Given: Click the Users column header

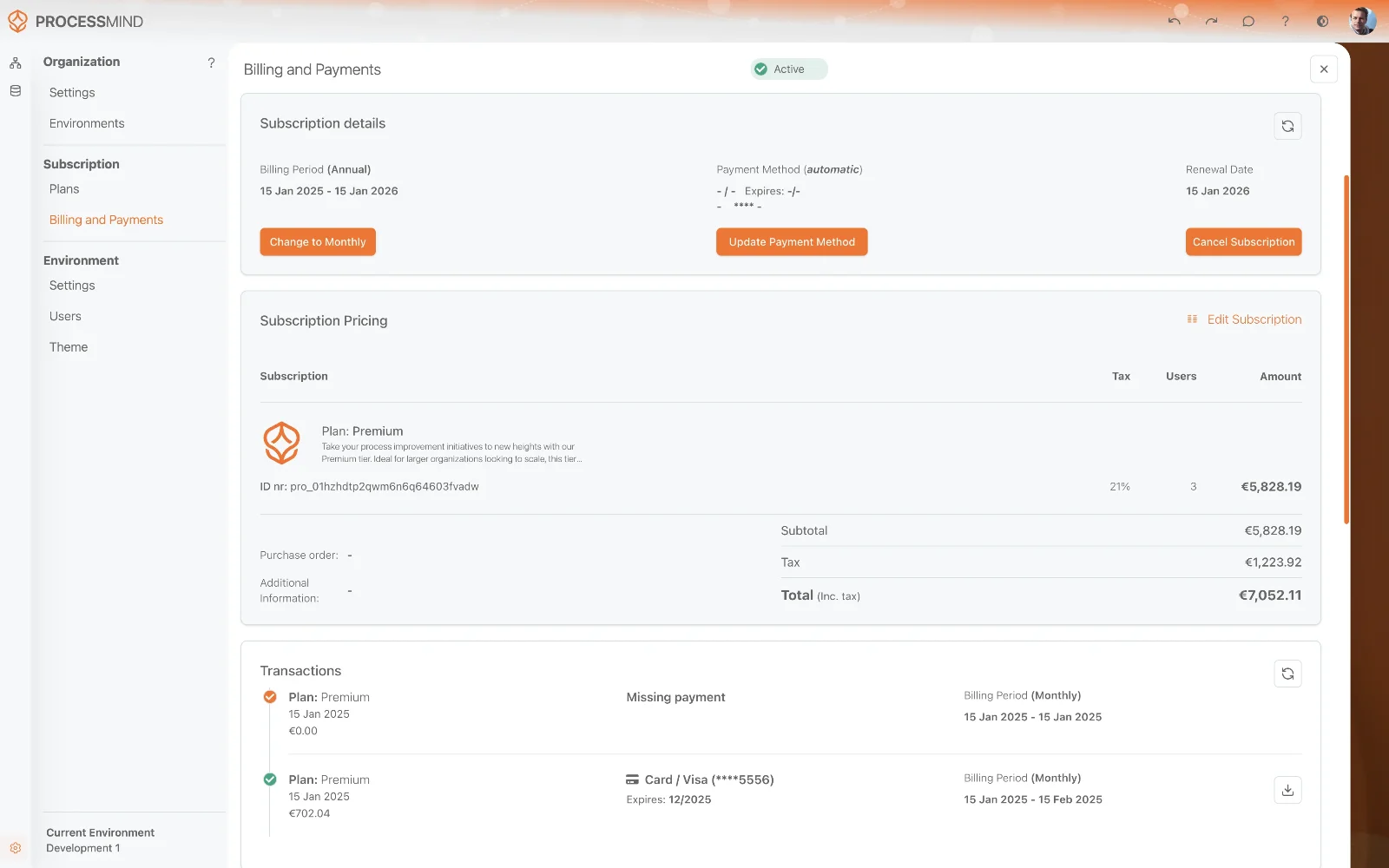Looking at the screenshot, I should (x=1181, y=377).
